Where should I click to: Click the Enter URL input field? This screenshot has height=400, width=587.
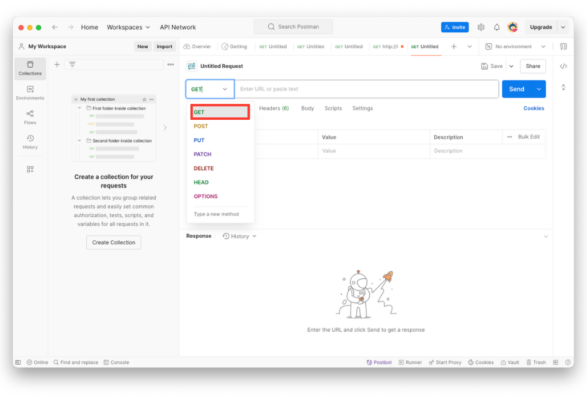367,89
